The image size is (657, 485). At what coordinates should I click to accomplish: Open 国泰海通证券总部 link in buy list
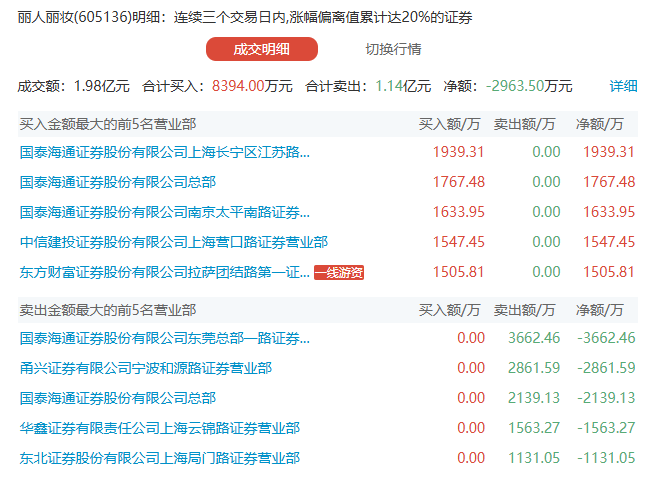point(118,182)
